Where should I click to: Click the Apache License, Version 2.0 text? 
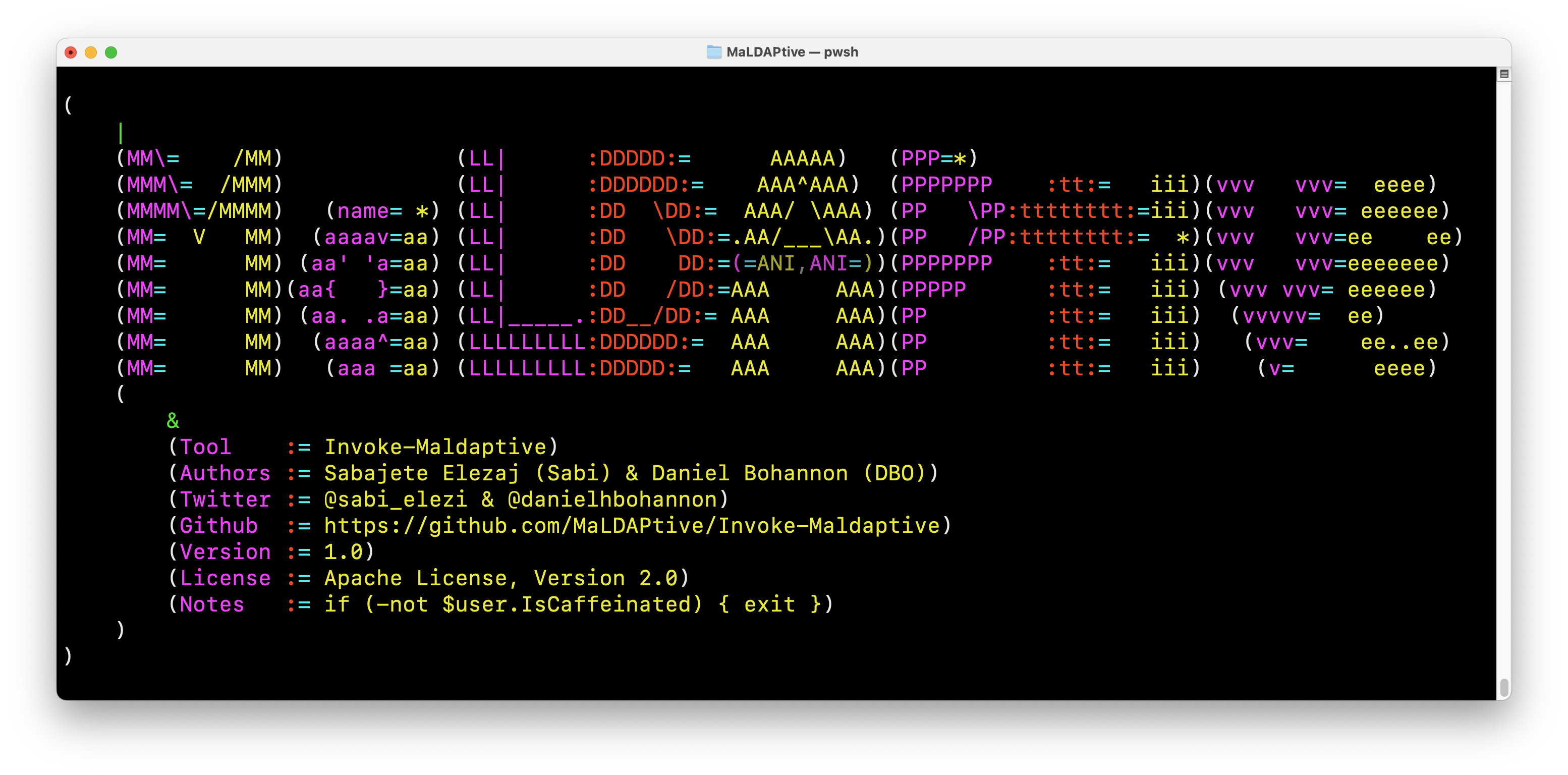tap(500, 578)
